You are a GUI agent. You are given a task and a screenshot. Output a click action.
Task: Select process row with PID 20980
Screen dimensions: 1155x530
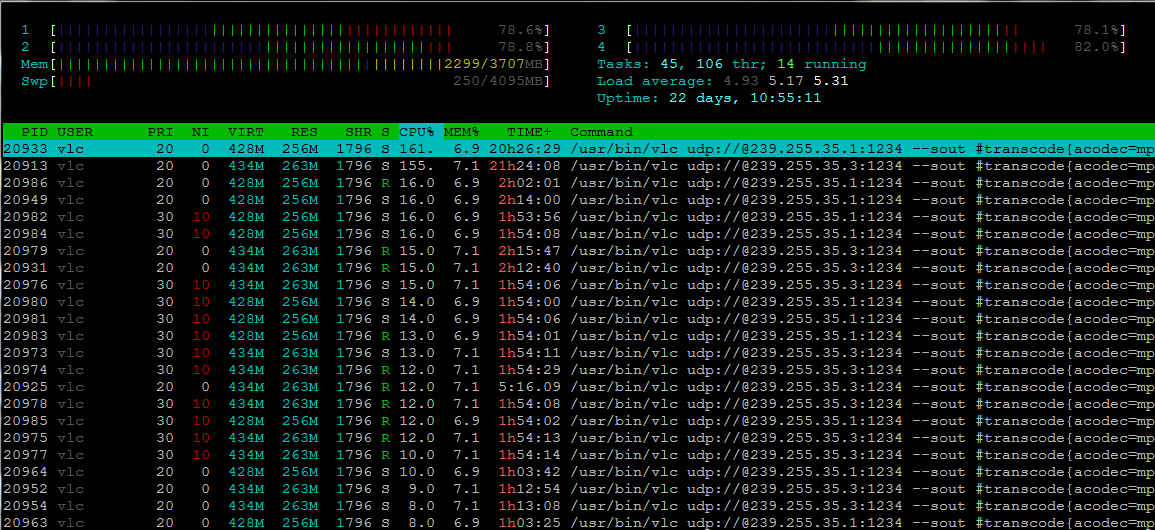point(578,302)
